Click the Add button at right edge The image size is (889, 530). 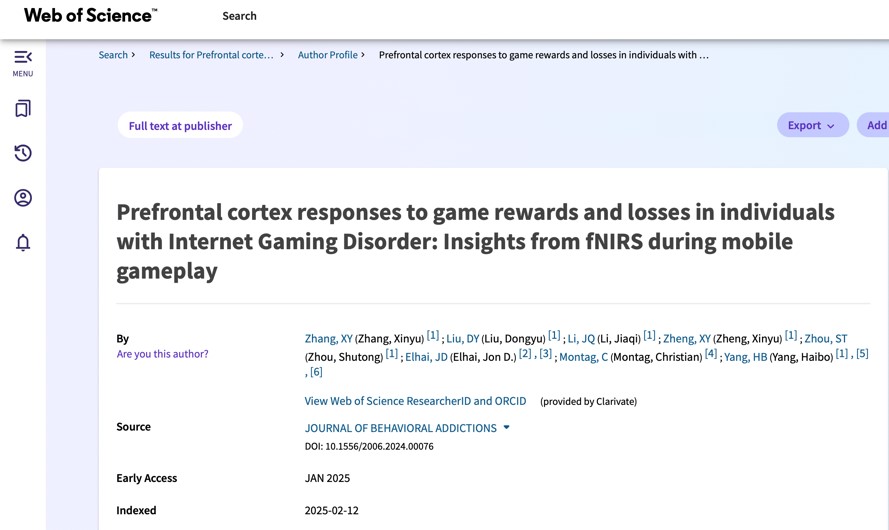(874, 125)
